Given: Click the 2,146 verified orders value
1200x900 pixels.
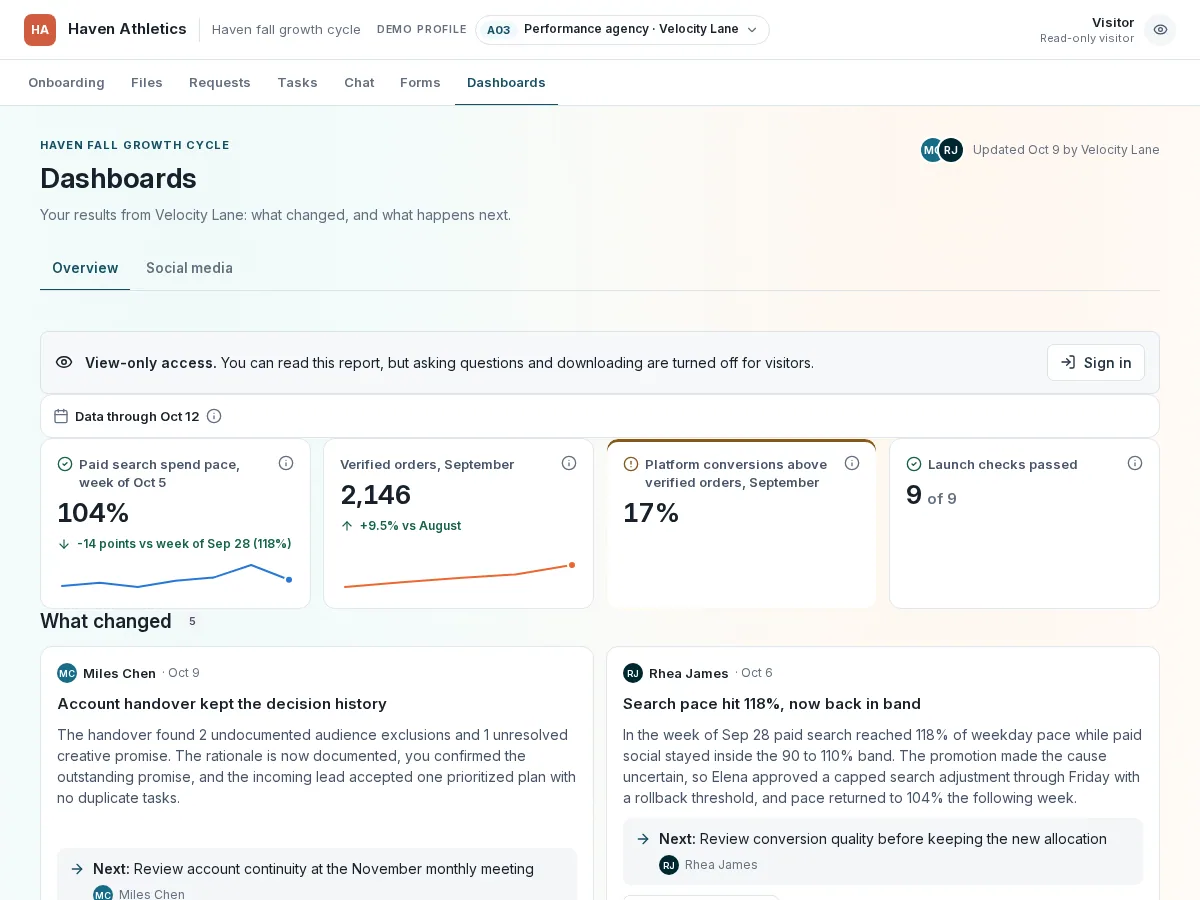Looking at the screenshot, I should (376, 495).
